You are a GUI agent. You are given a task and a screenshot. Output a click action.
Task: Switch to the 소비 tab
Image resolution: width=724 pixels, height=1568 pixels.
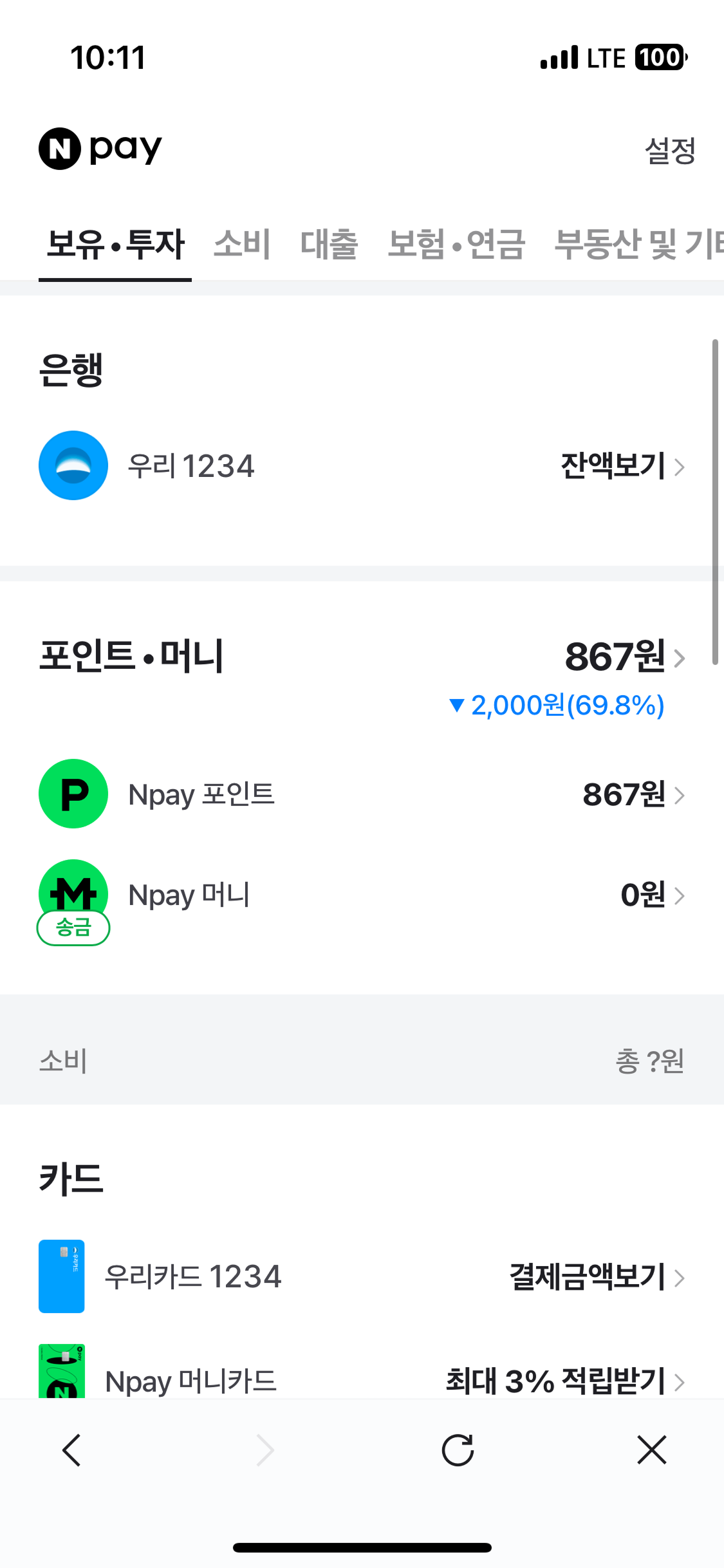click(x=242, y=245)
